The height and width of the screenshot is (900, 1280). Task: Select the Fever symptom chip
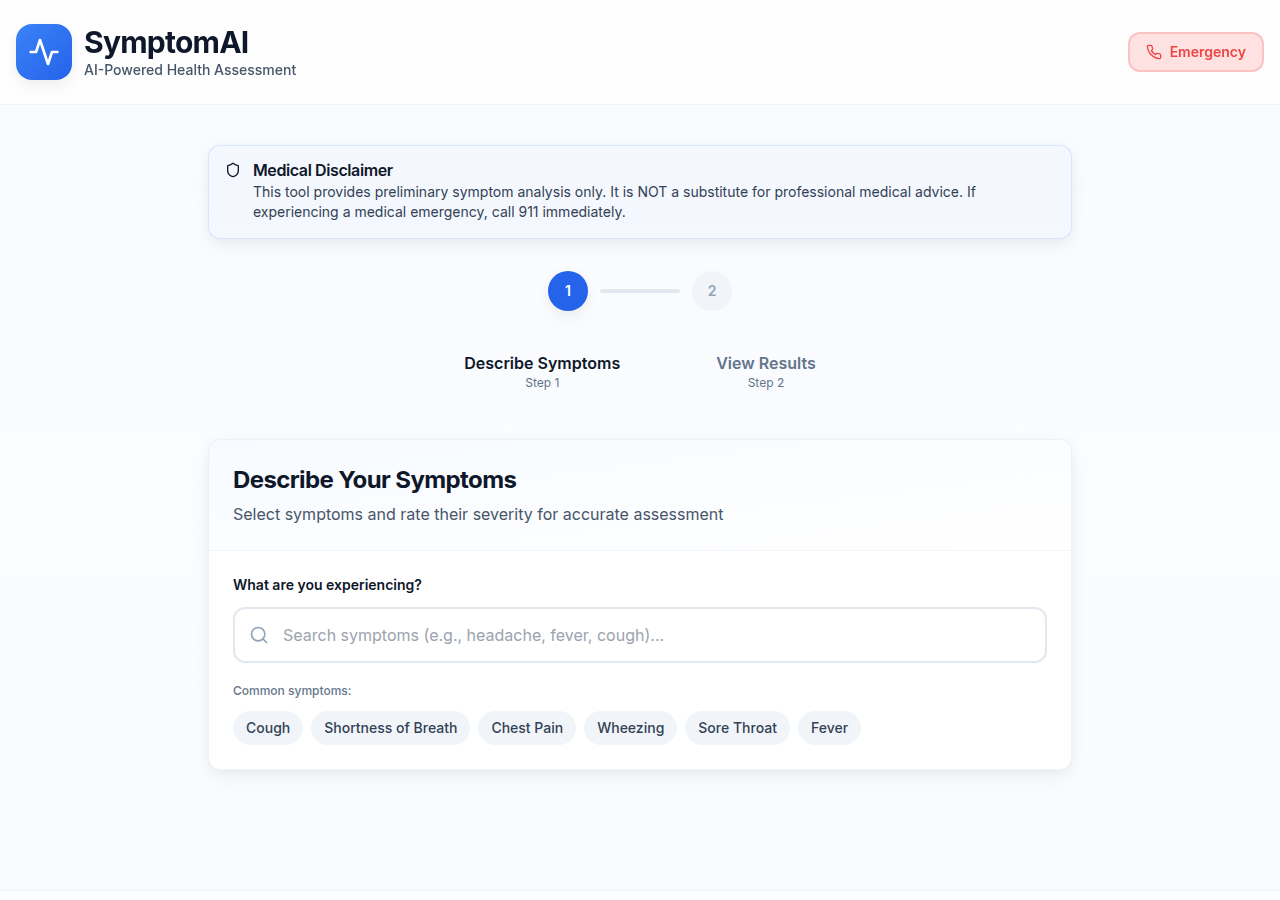pos(829,728)
